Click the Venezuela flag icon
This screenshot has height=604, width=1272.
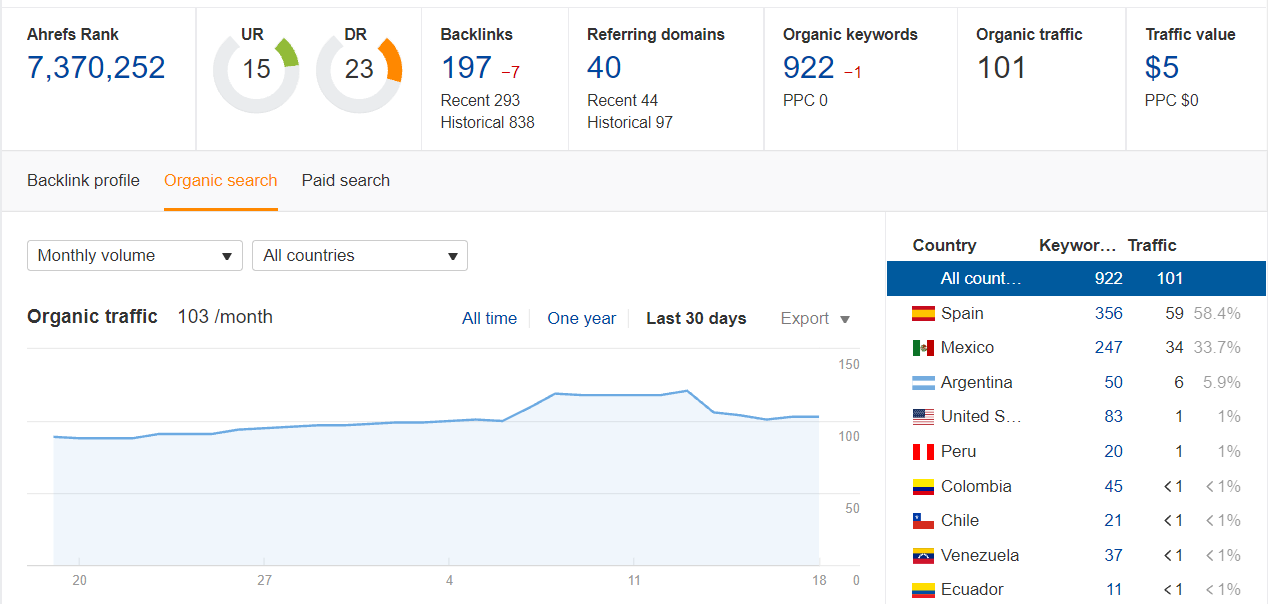[923, 556]
